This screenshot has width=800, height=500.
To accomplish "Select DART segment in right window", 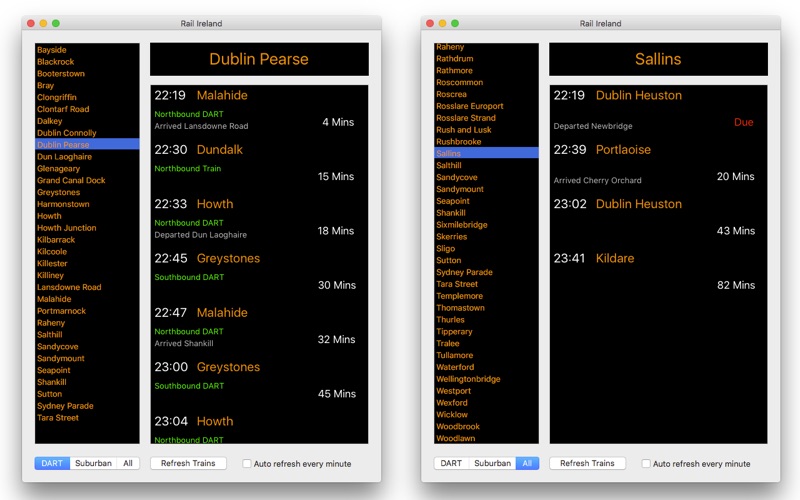I will [451, 463].
